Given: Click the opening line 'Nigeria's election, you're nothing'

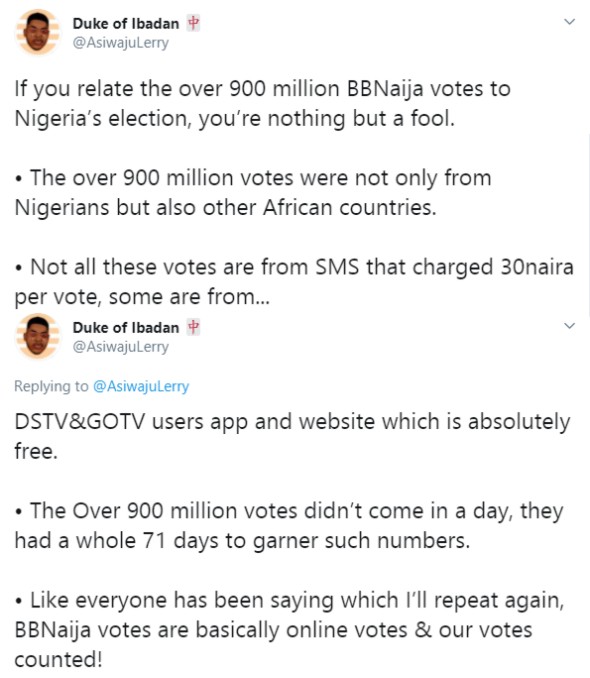Looking at the screenshot, I should (180, 118).
